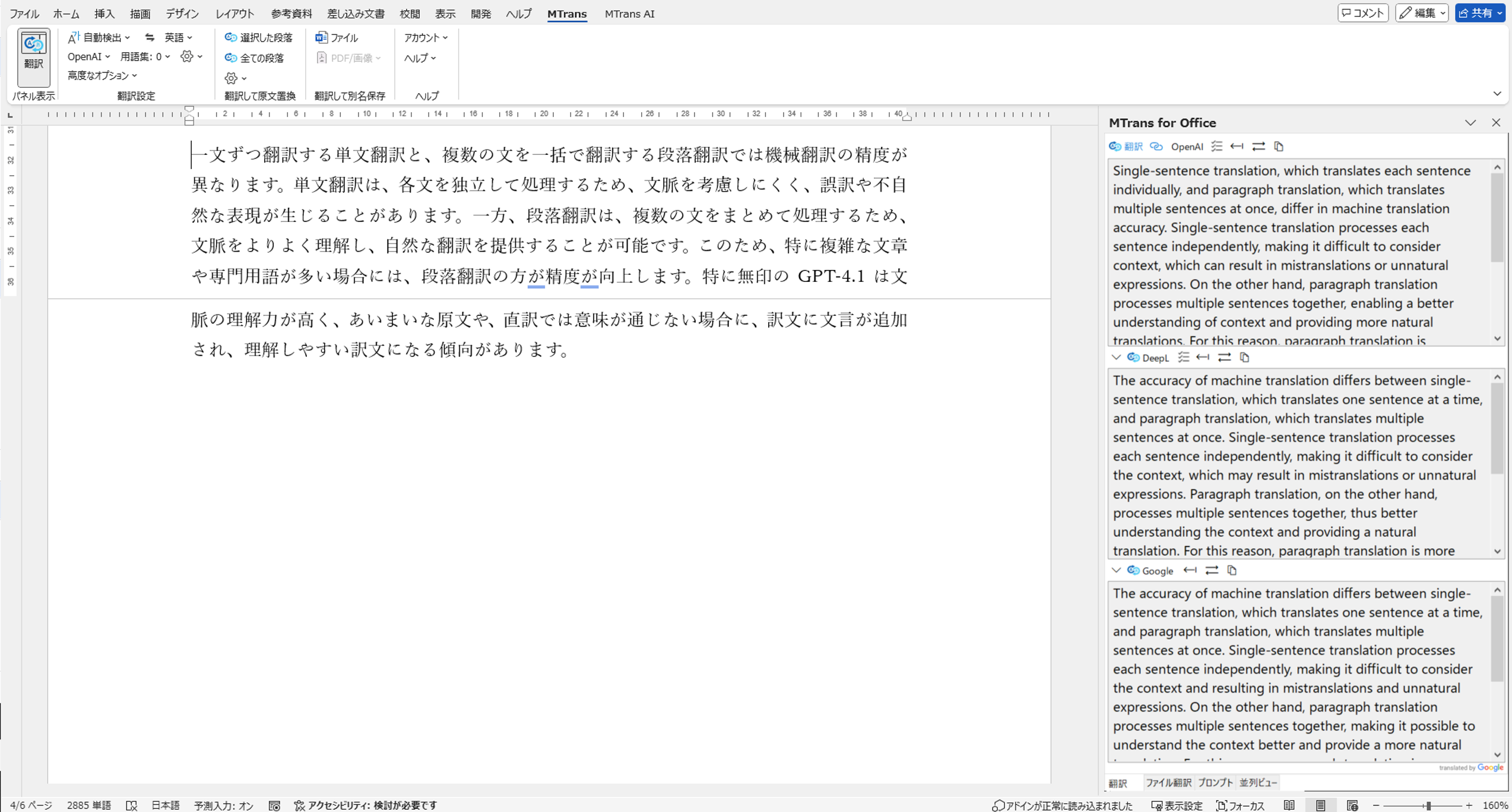Click the Google translate icon
The image size is (1512, 812).
1133,570
